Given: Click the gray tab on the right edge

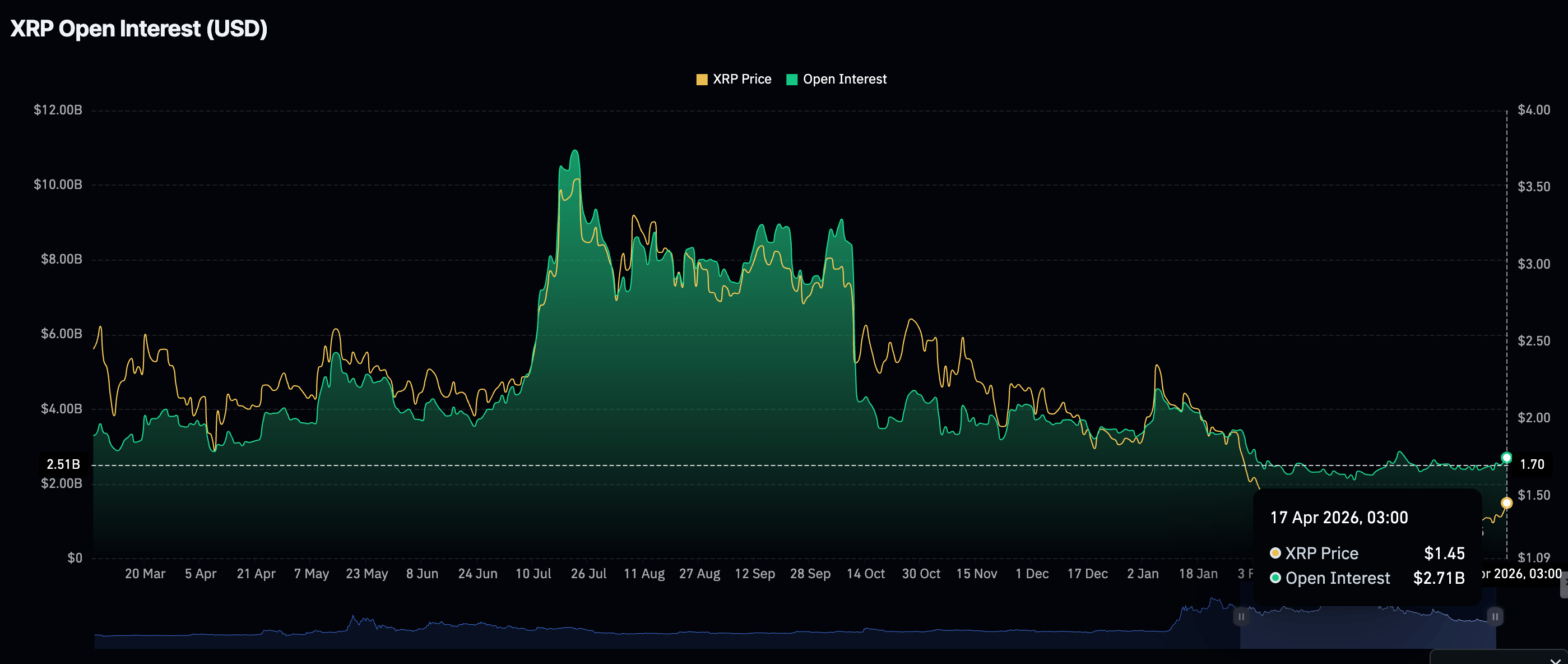Looking at the screenshot, I should click(x=1564, y=585).
